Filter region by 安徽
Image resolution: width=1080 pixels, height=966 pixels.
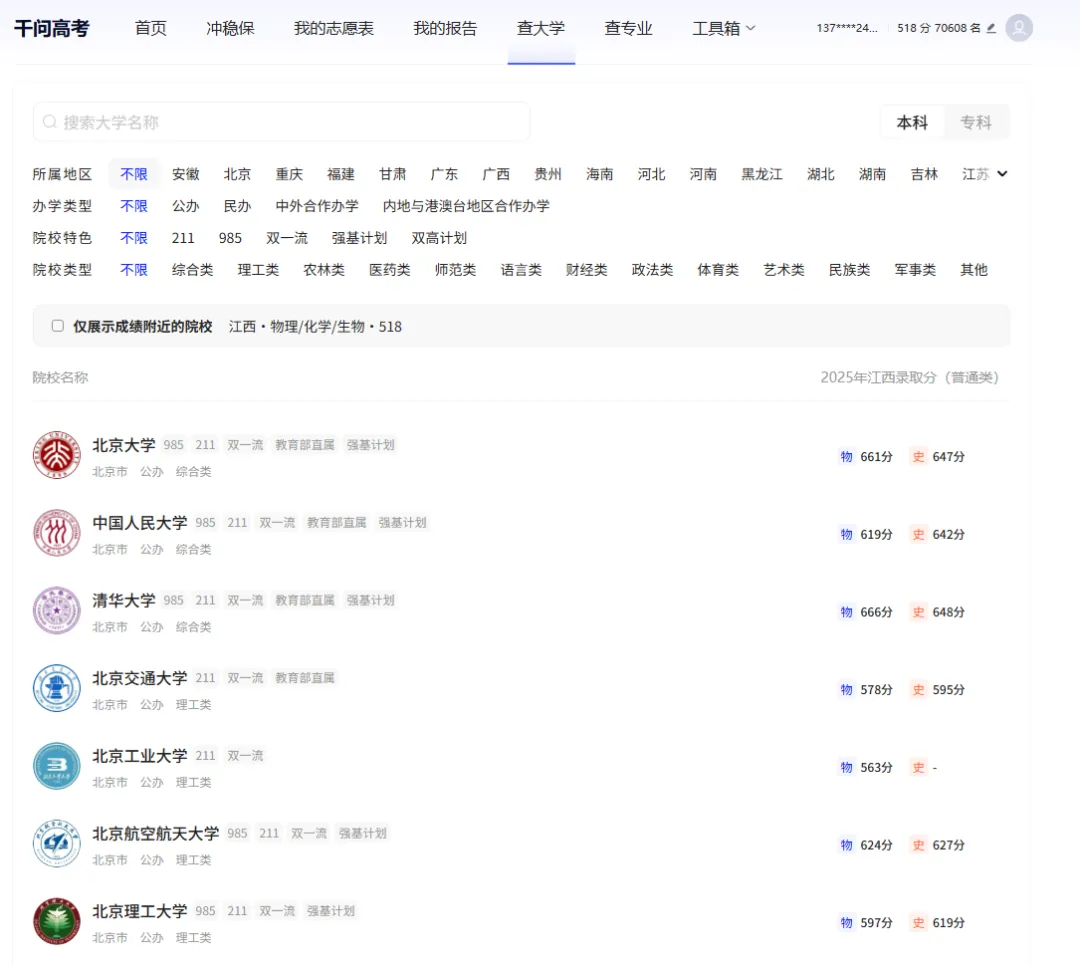coord(185,174)
